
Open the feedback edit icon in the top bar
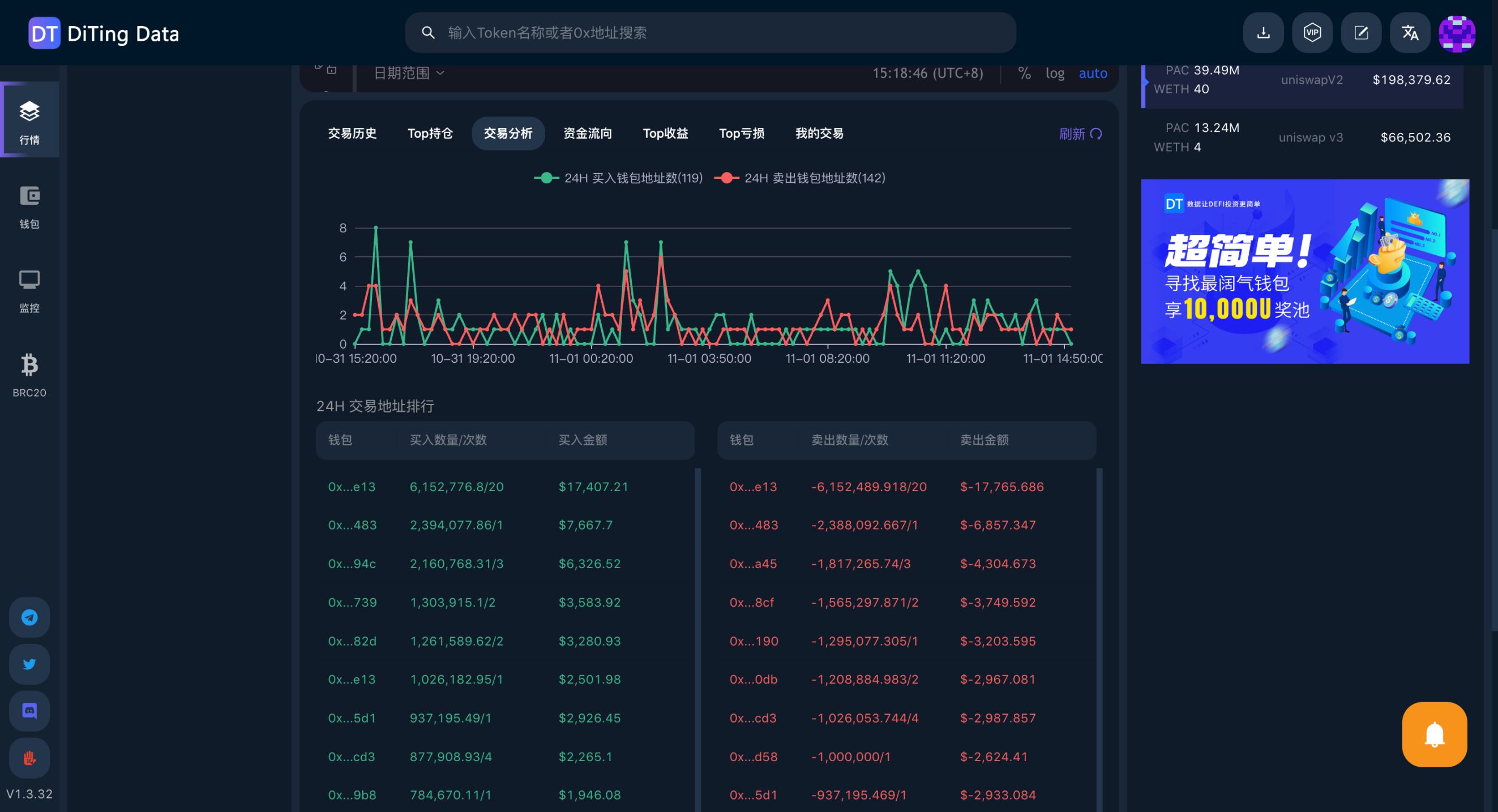point(1361,33)
